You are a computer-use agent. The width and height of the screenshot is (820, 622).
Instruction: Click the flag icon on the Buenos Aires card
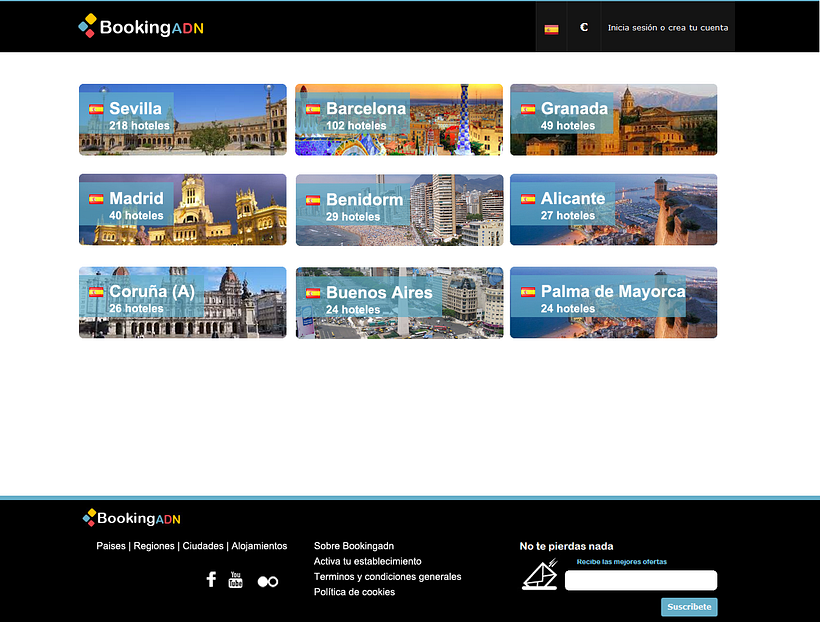314,292
